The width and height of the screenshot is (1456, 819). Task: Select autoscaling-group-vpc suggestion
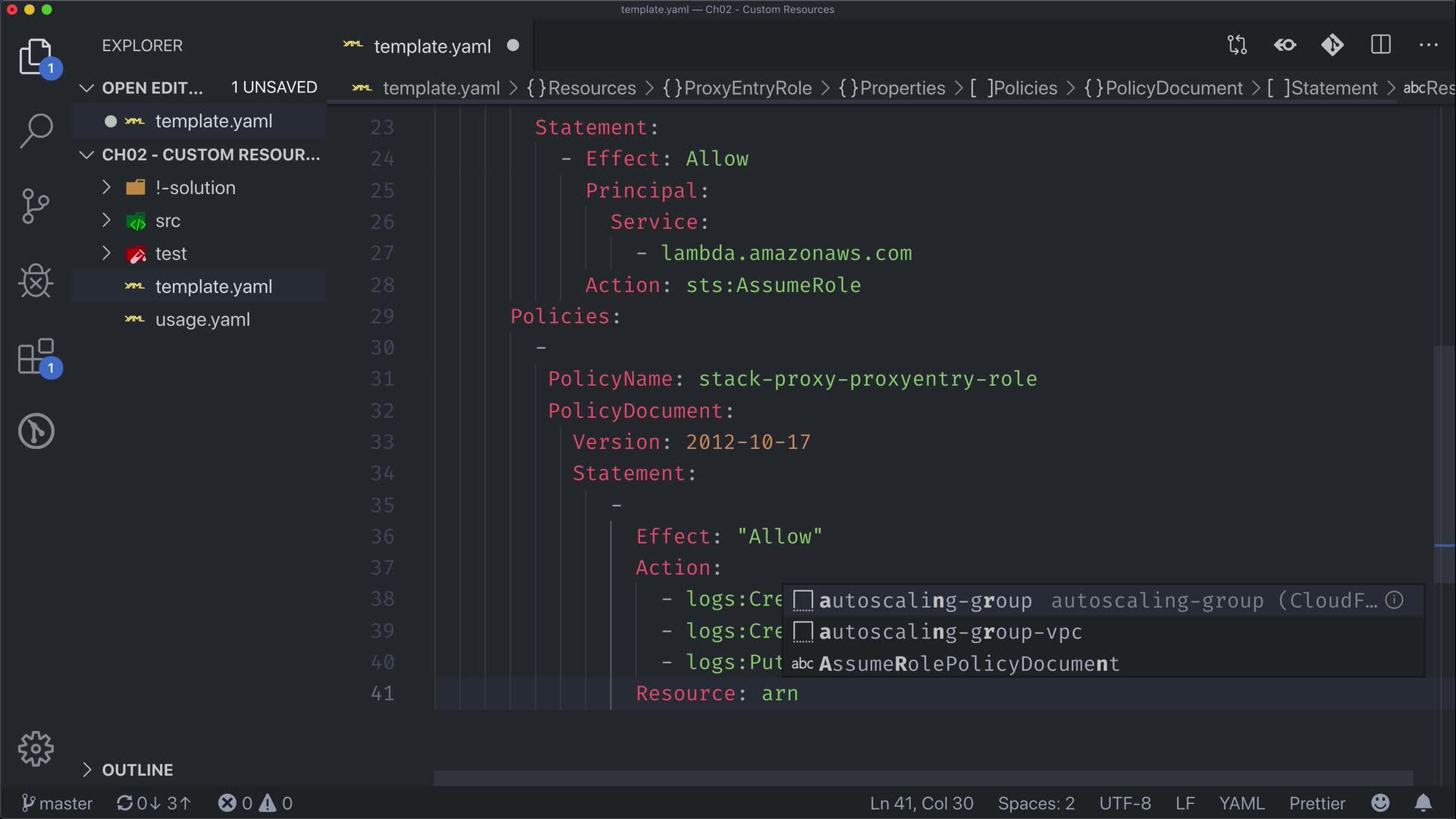[950, 632]
